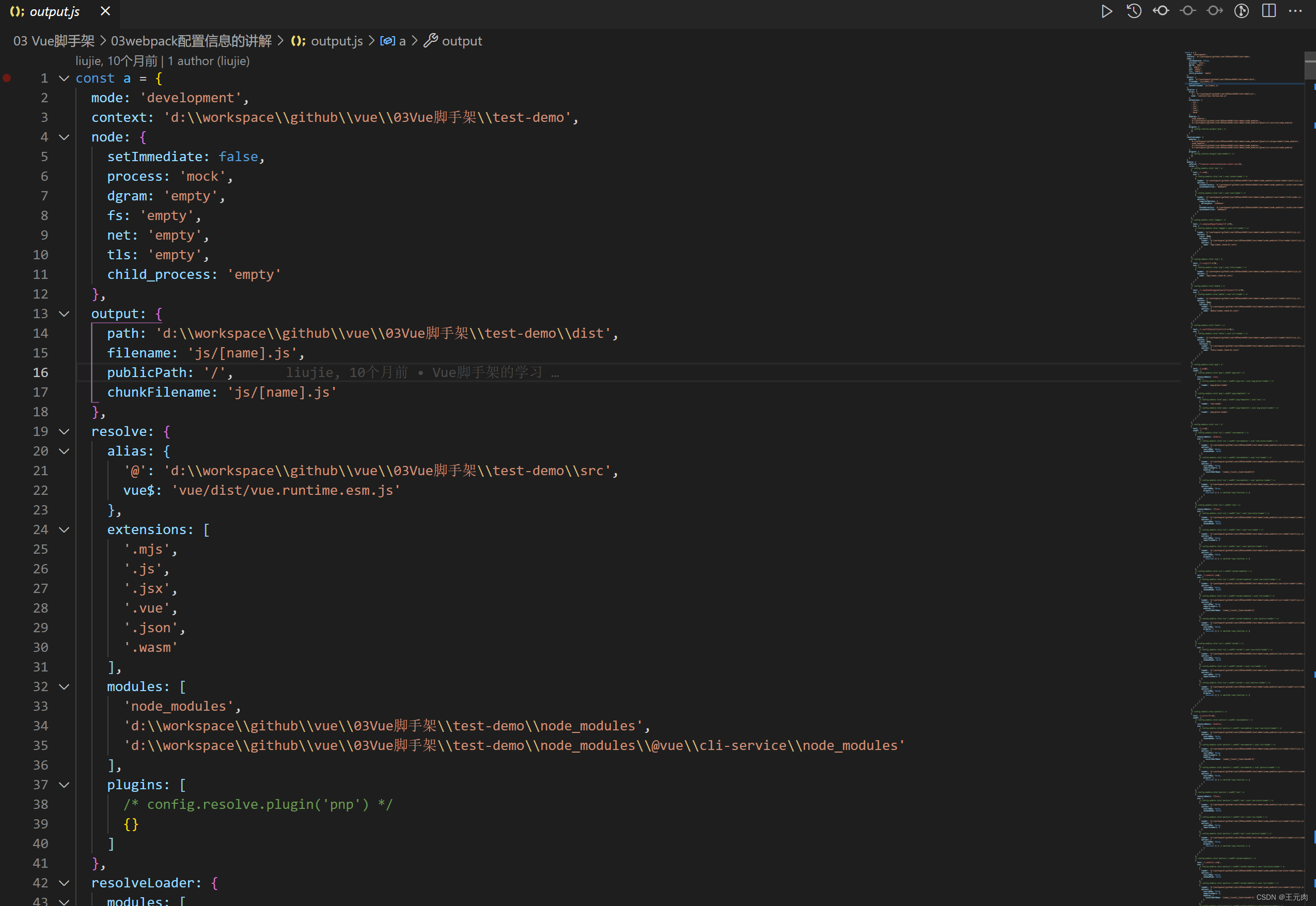
Task: Click the variable symbol icon before 'a' breadcrumb
Action: click(387, 41)
